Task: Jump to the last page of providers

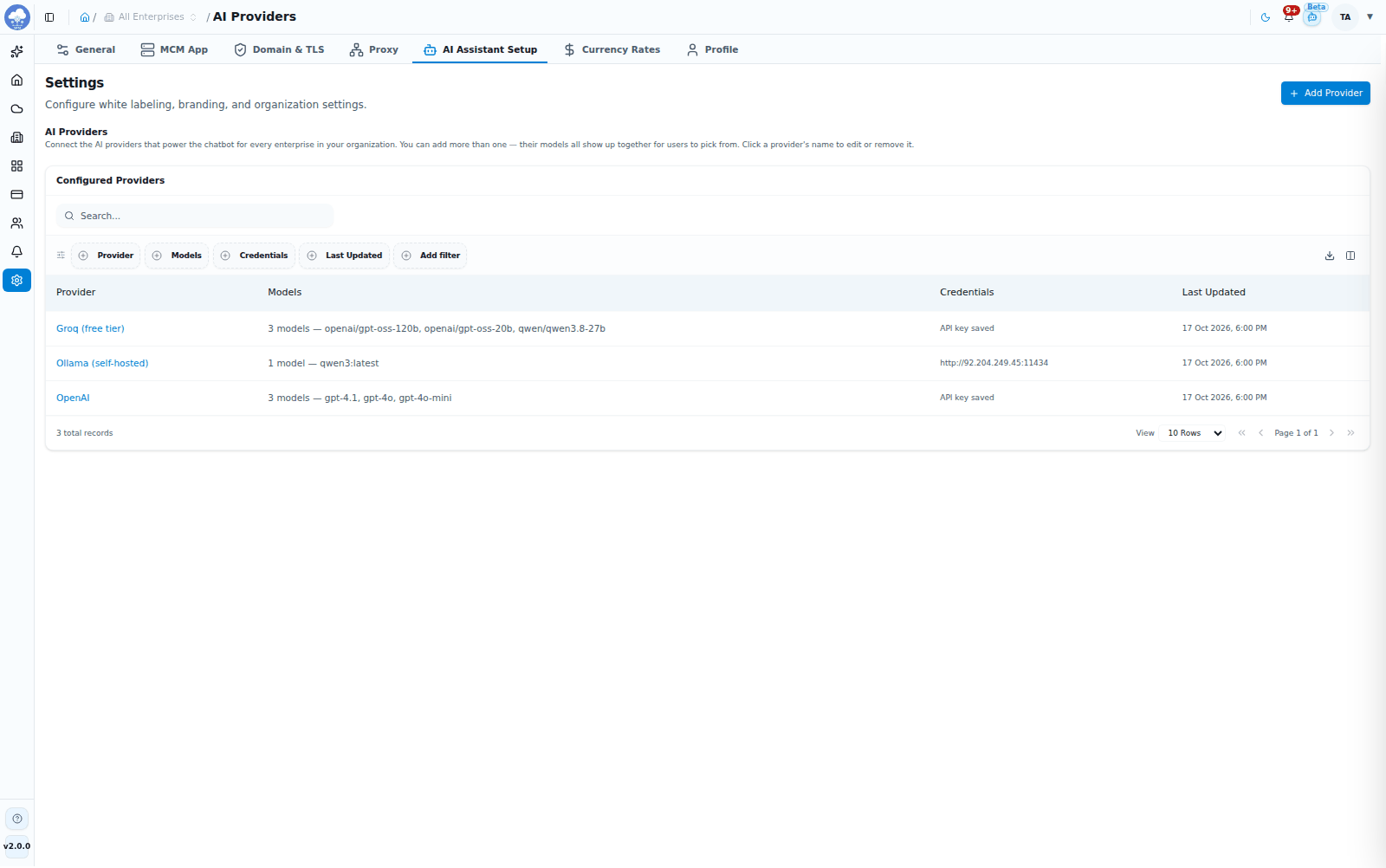Action: click(1350, 433)
